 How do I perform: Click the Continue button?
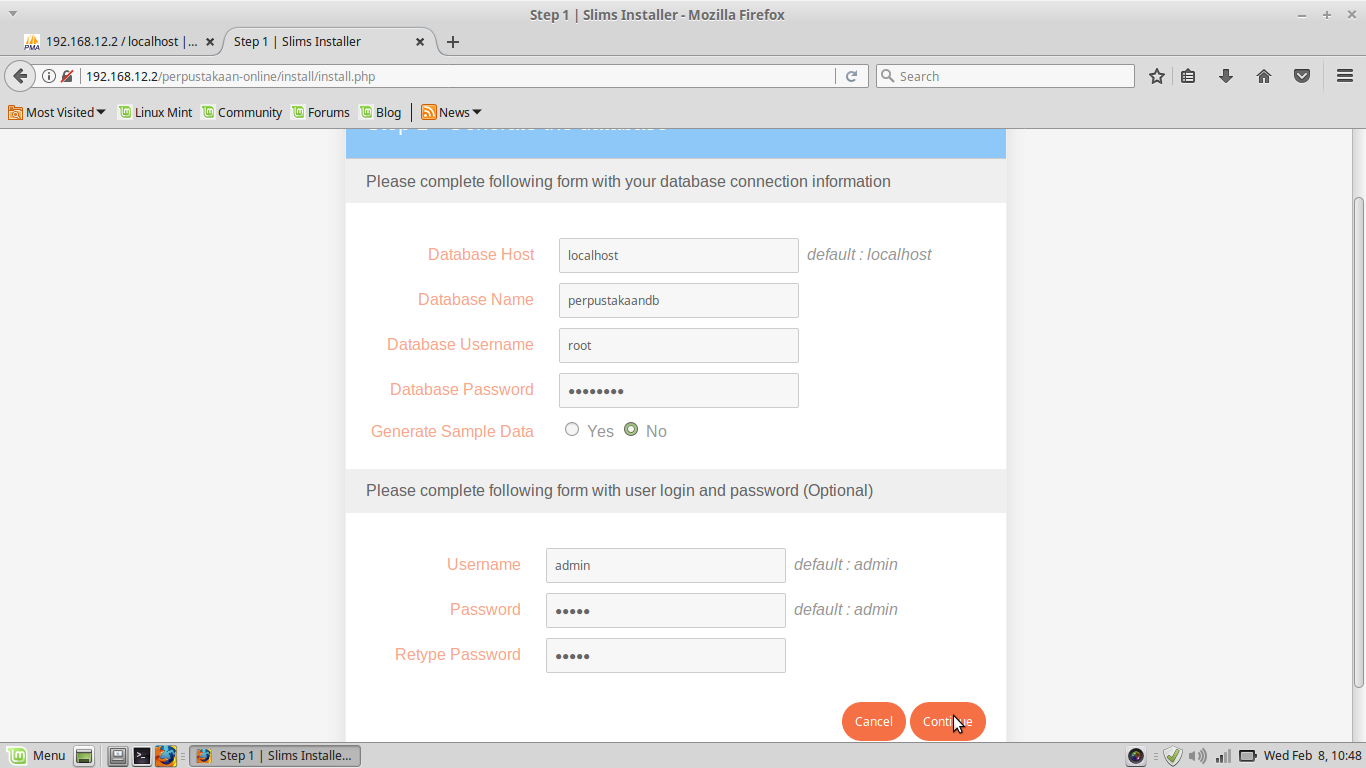[x=947, y=721]
